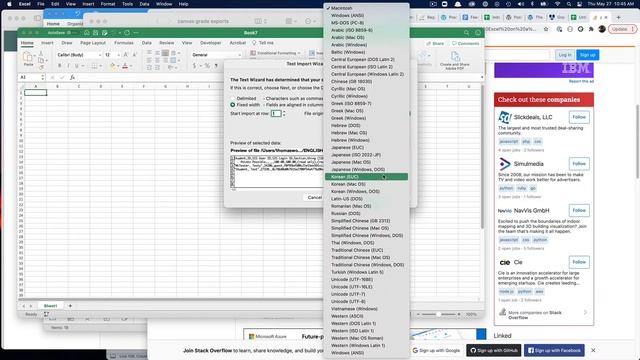Image resolution: width=640 pixels, height=360 pixels.
Task: Click macOS Spotlight search icon
Action: [x=569, y=4]
